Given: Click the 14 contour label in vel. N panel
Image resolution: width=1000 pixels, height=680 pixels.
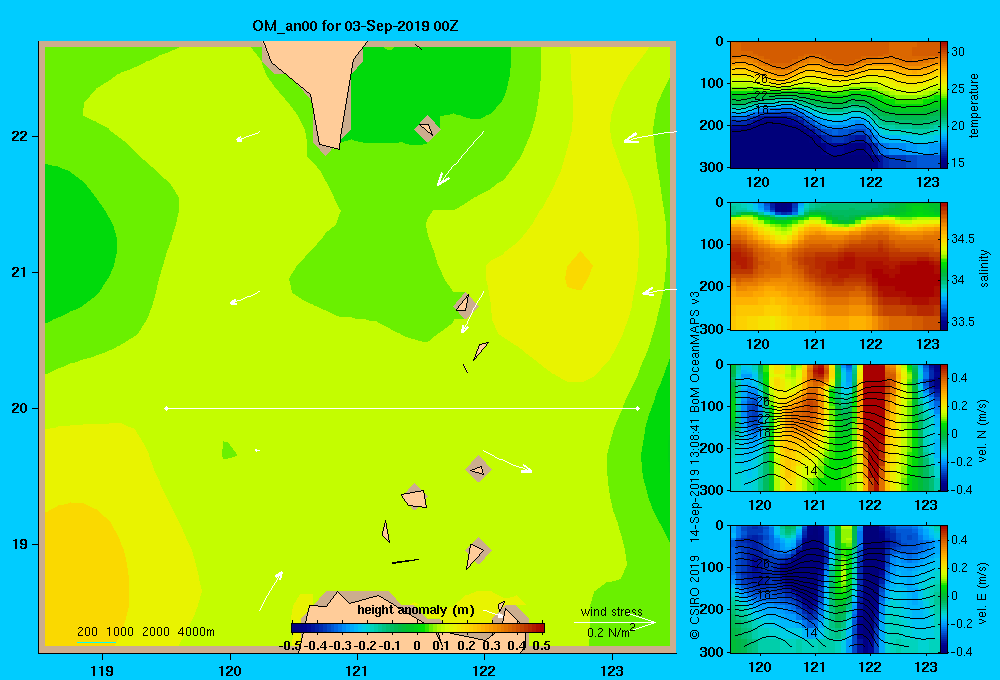Looking at the screenshot, I should tap(810, 471).
